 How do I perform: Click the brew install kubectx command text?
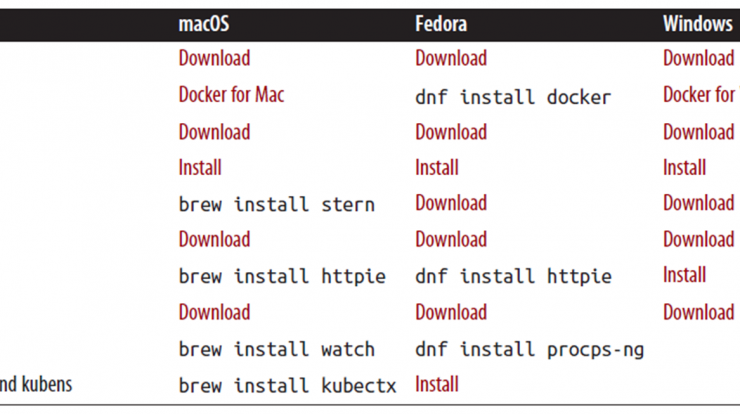click(x=287, y=386)
